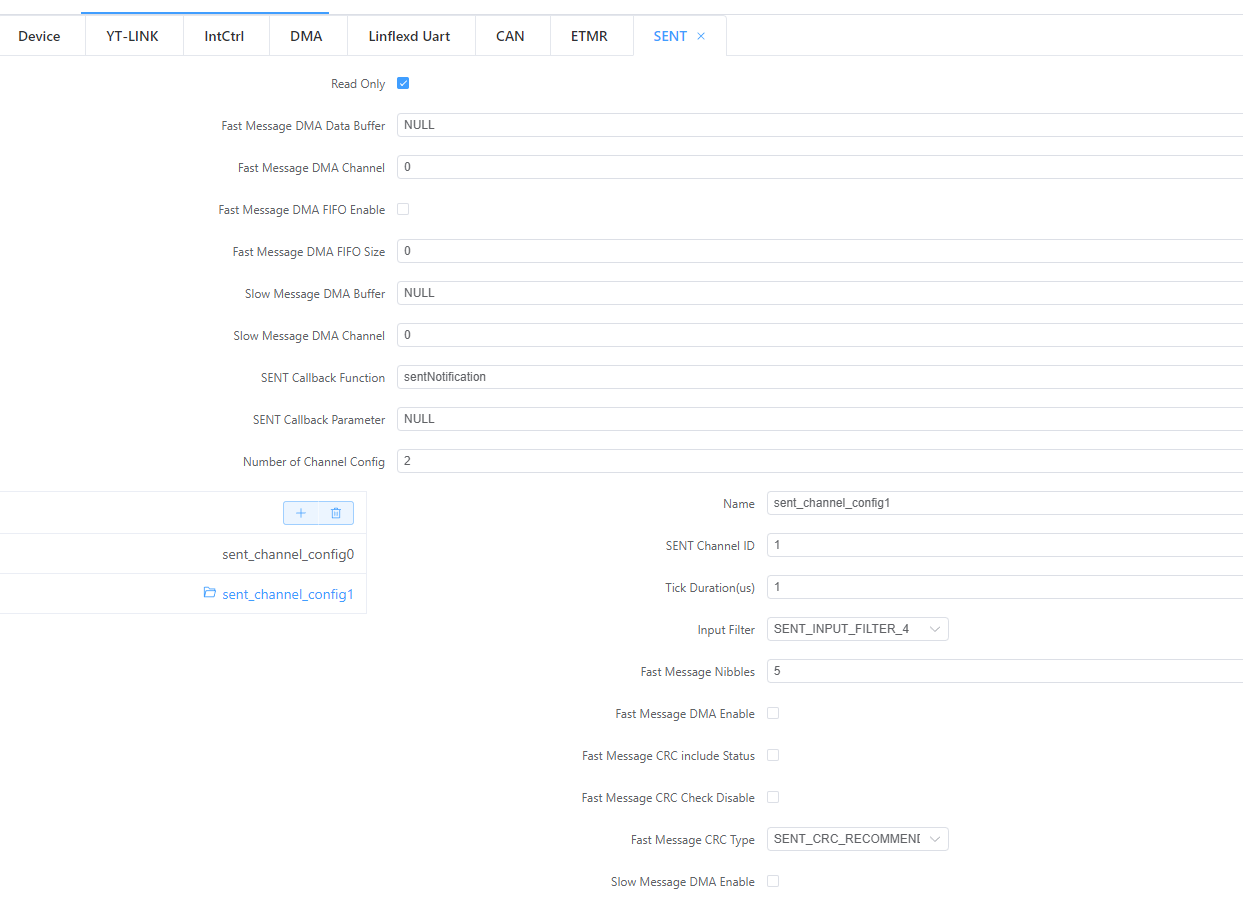Viewport: 1243px width, 900px height.
Task: Close the SENT tab with the x icon
Action: pos(701,36)
